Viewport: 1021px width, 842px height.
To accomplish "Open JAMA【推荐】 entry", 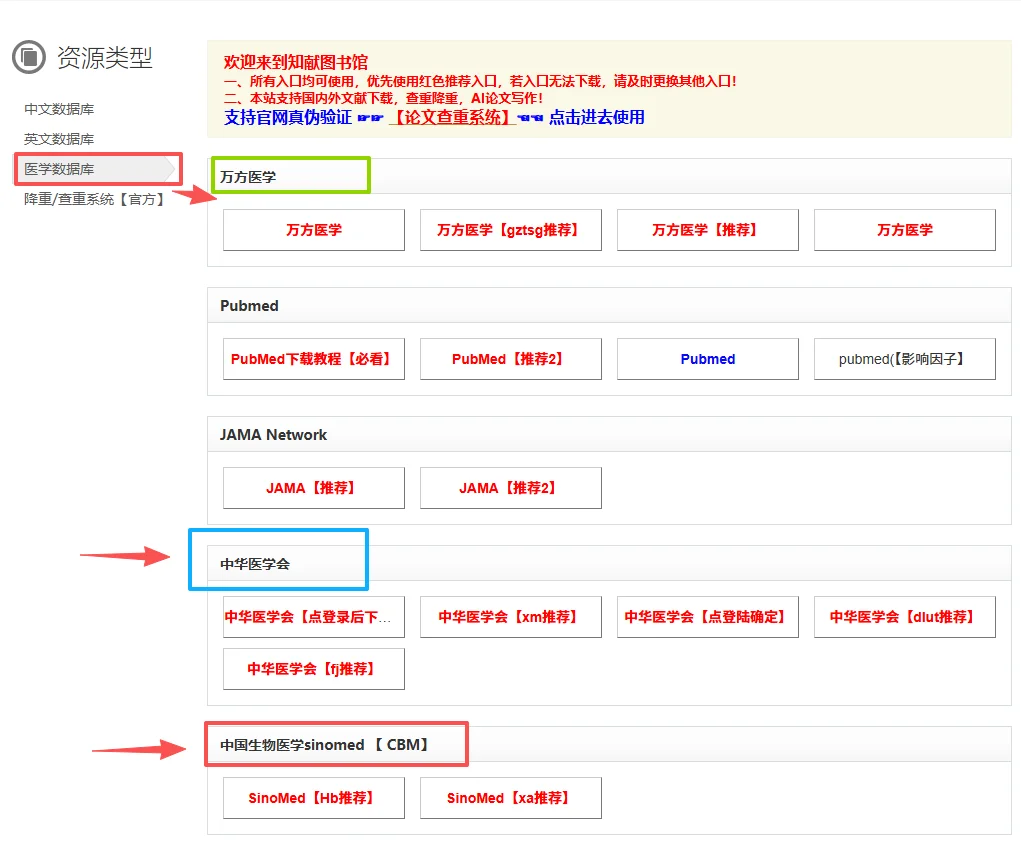I will (314, 488).
